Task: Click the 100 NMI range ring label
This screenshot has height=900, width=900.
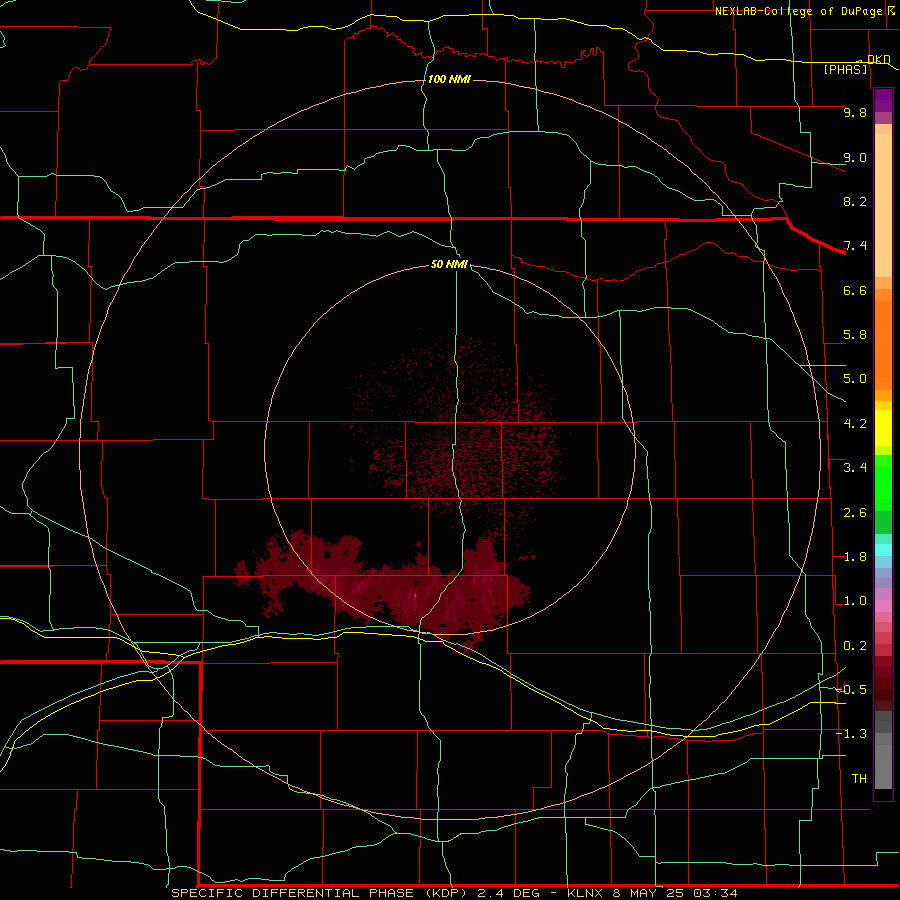Action: coord(449,79)
